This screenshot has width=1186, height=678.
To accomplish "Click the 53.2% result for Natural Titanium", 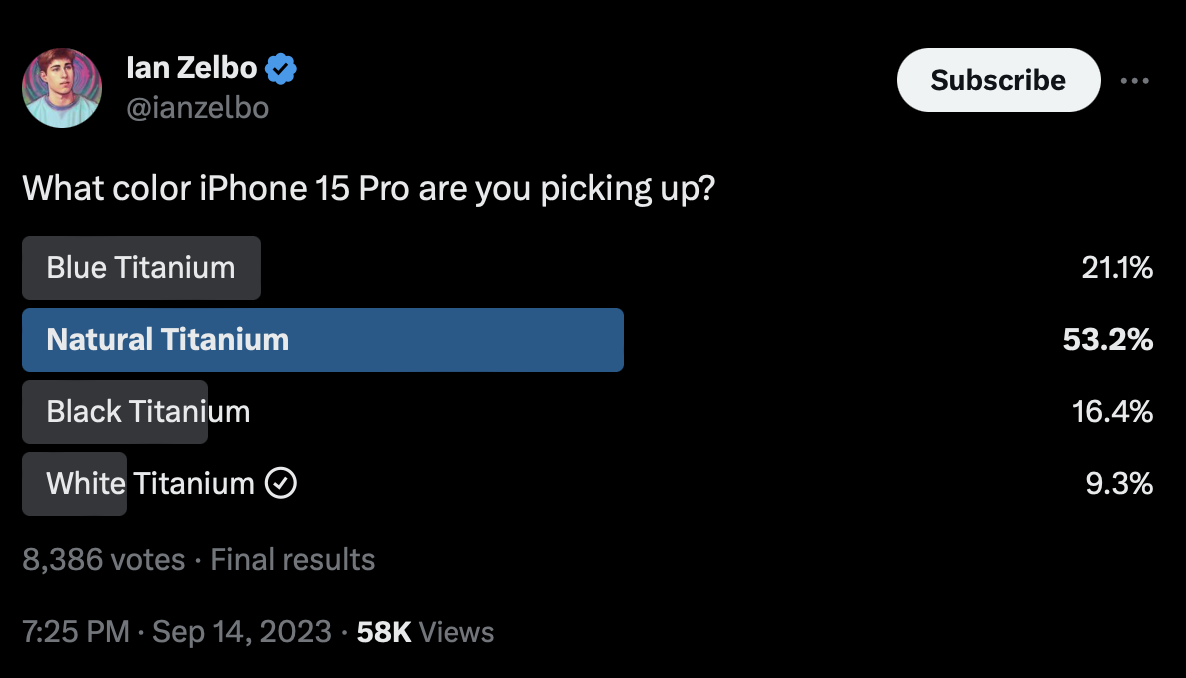I will pyautogui.click(x=1107, y=340).
